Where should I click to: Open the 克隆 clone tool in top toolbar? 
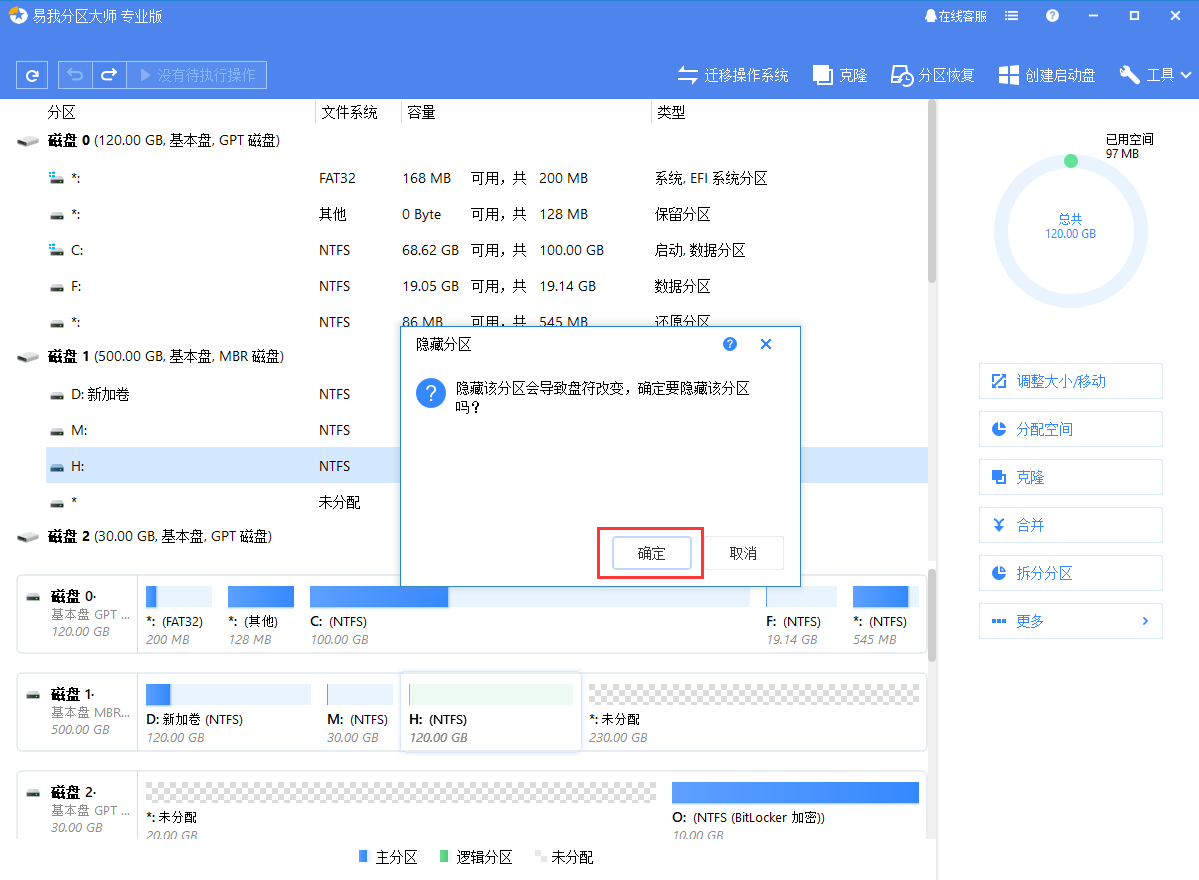839,75
